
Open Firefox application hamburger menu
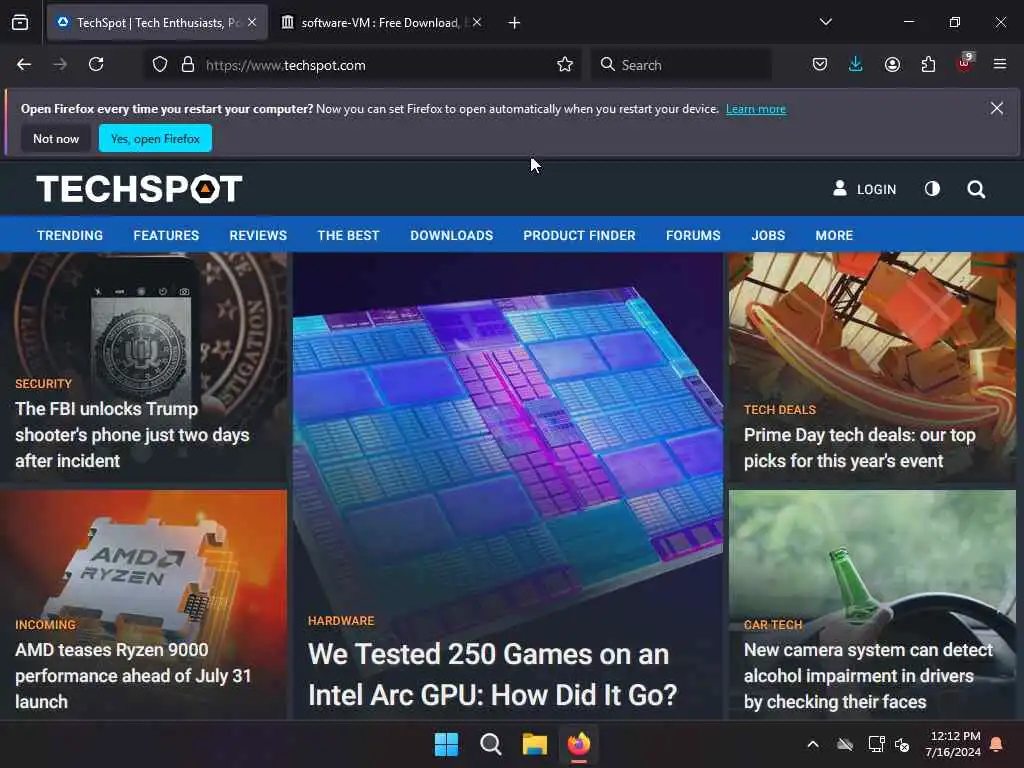[x=999, y=65]
